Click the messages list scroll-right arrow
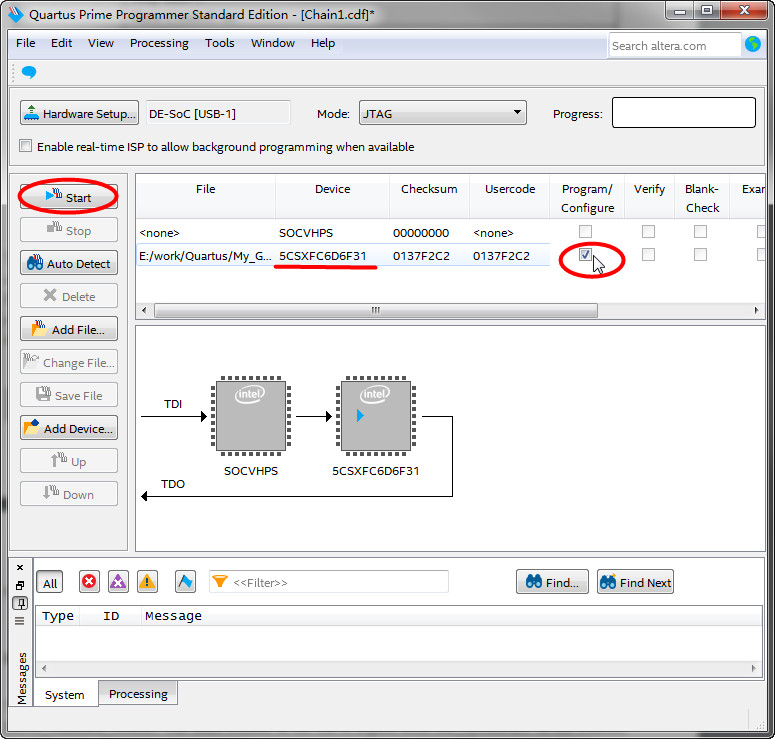 coord(754,668)
